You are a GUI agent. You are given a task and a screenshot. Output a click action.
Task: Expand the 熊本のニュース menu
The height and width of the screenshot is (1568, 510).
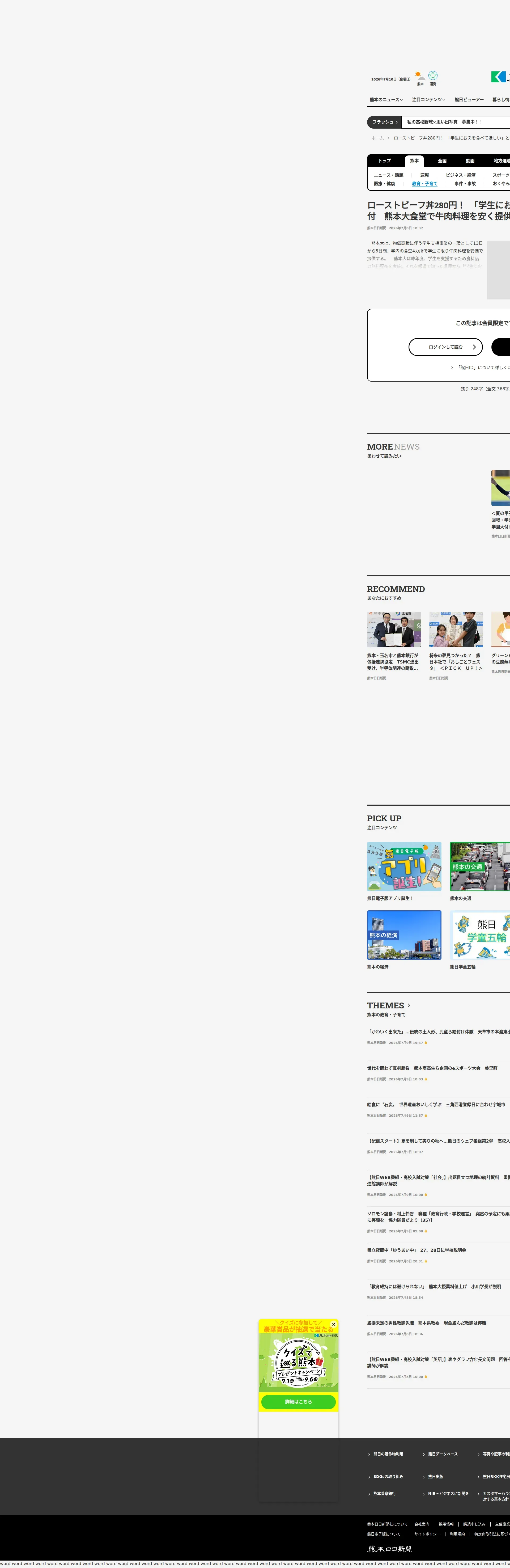pos(386,100)
